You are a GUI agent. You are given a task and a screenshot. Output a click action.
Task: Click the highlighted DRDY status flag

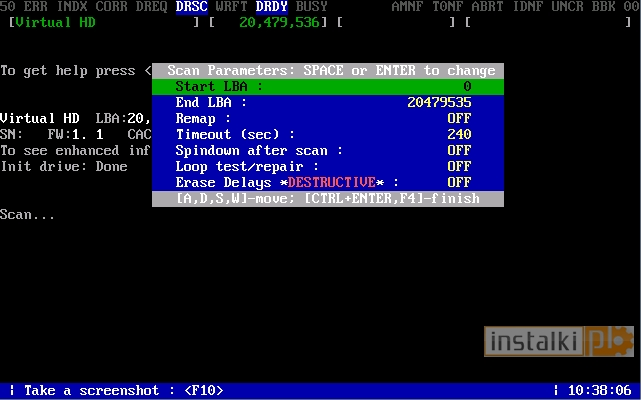coord(271,7)
